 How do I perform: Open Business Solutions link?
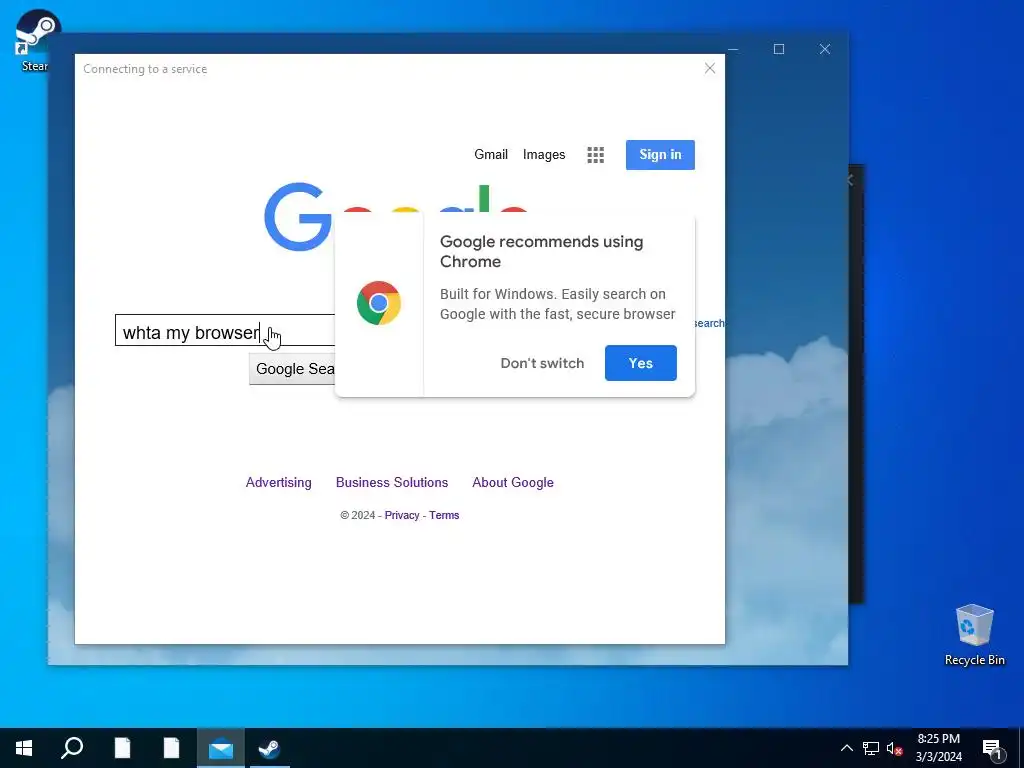(392, 483)
